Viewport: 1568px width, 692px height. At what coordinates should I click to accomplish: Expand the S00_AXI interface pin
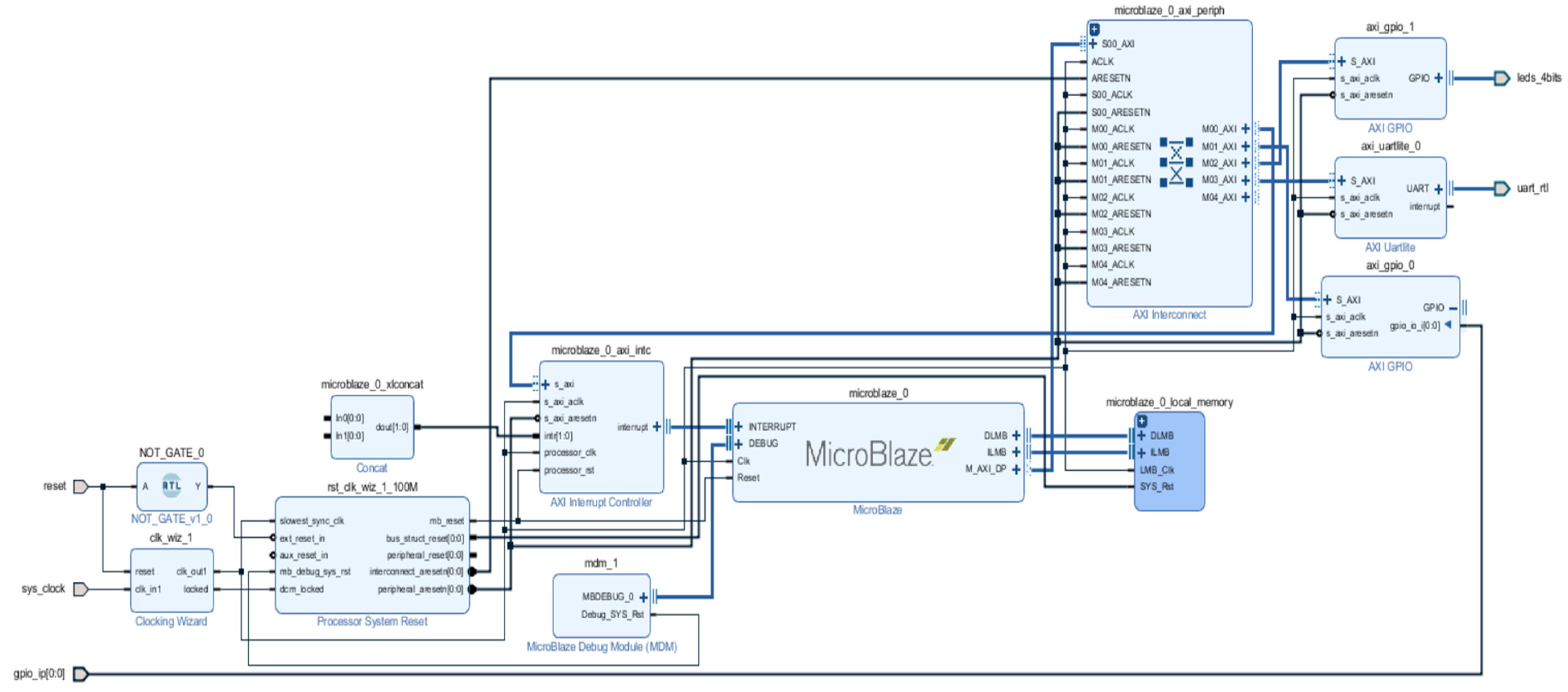tap(1093, 44)
